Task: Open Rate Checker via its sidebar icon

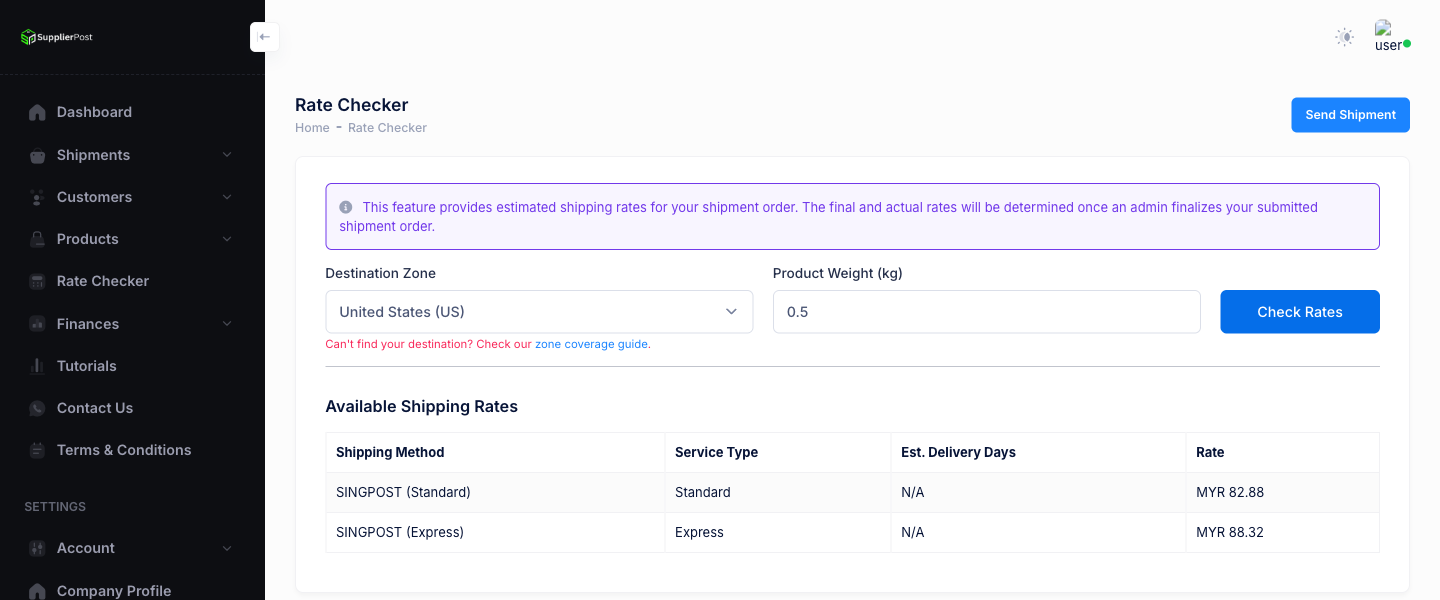Action: 37,281
